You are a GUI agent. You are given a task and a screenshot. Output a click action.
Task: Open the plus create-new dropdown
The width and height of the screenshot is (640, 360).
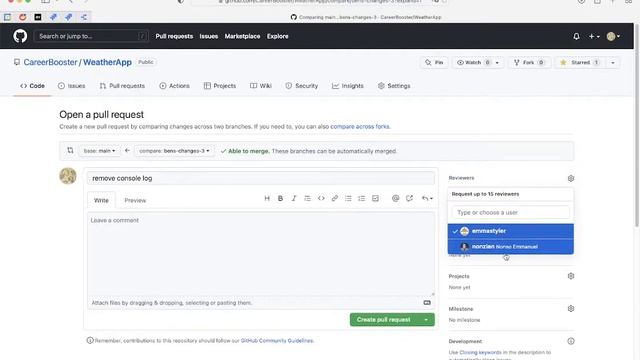pos(594,36)
